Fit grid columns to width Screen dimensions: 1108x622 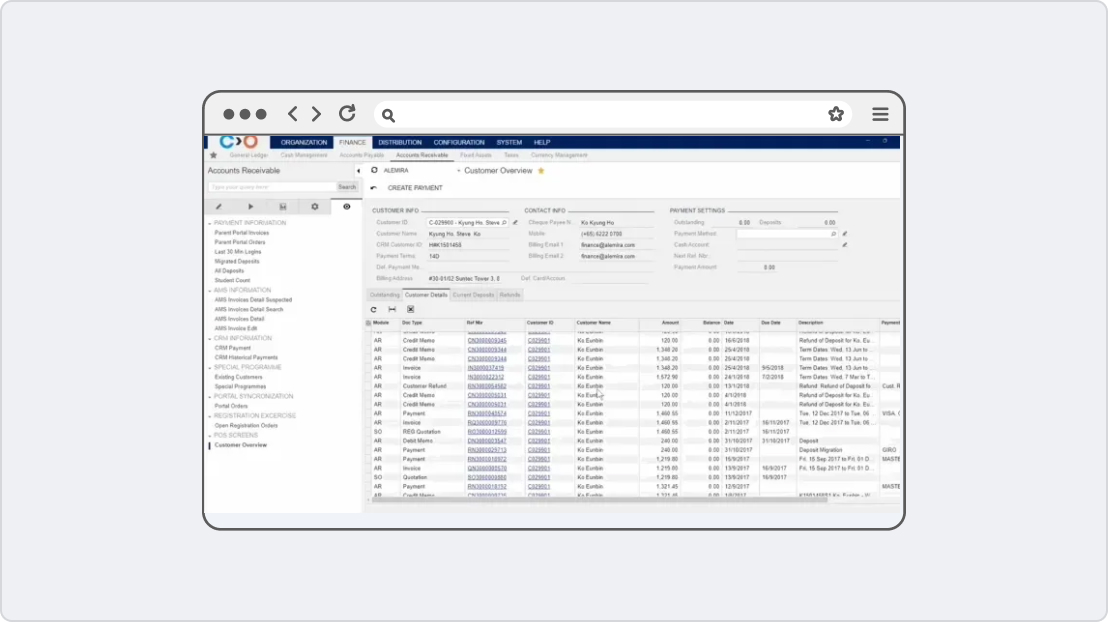[391, 309]
